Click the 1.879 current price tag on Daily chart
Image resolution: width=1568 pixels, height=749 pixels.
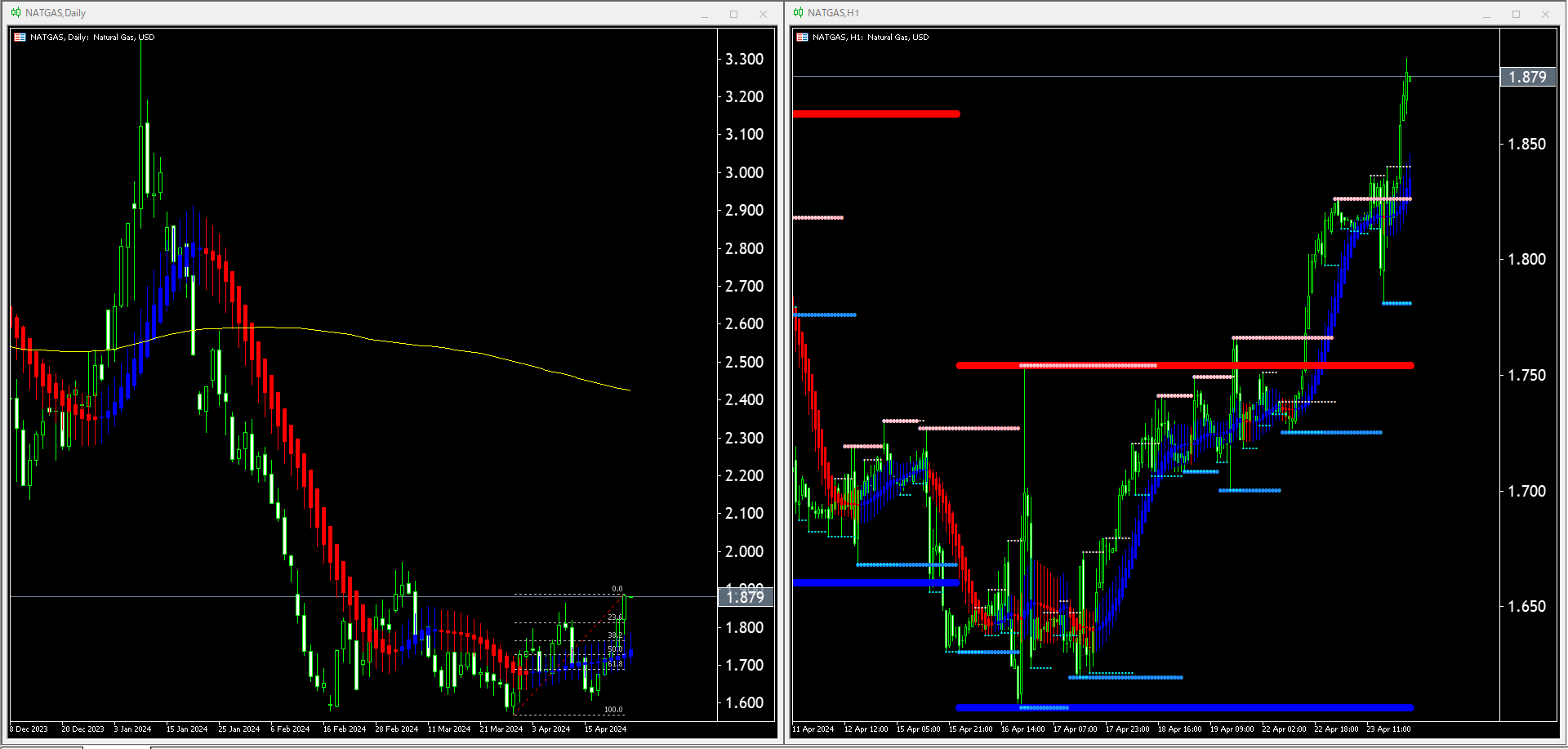[745, 597]
